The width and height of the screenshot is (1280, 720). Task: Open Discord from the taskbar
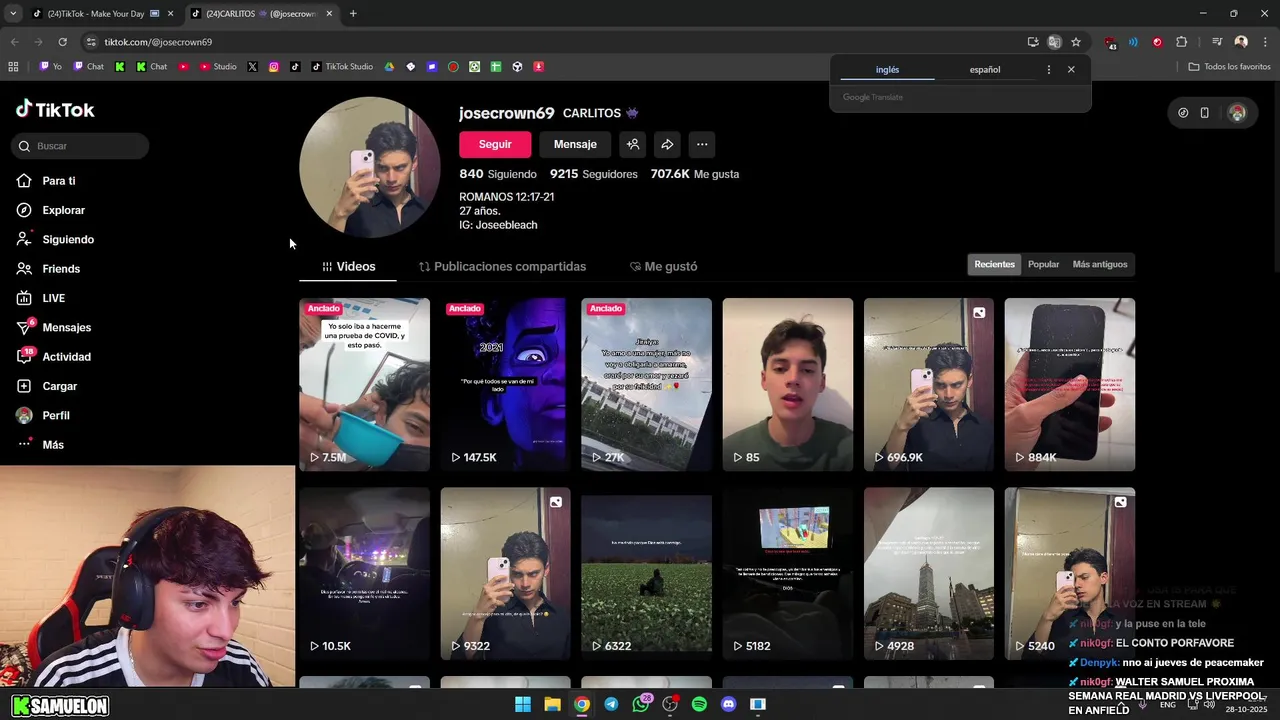[x=728, y=704]
